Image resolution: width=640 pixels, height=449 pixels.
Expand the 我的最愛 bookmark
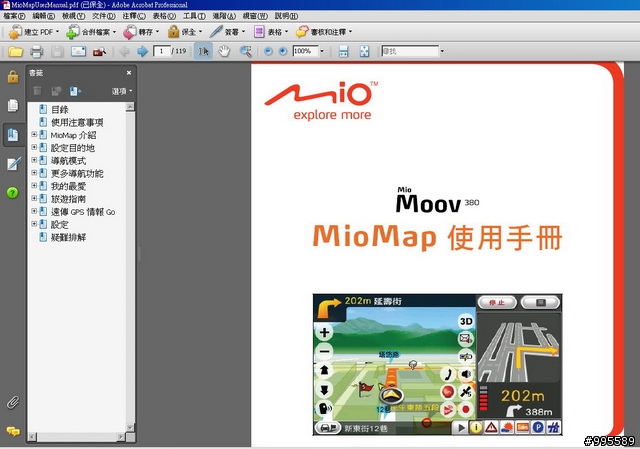(34, 185)
